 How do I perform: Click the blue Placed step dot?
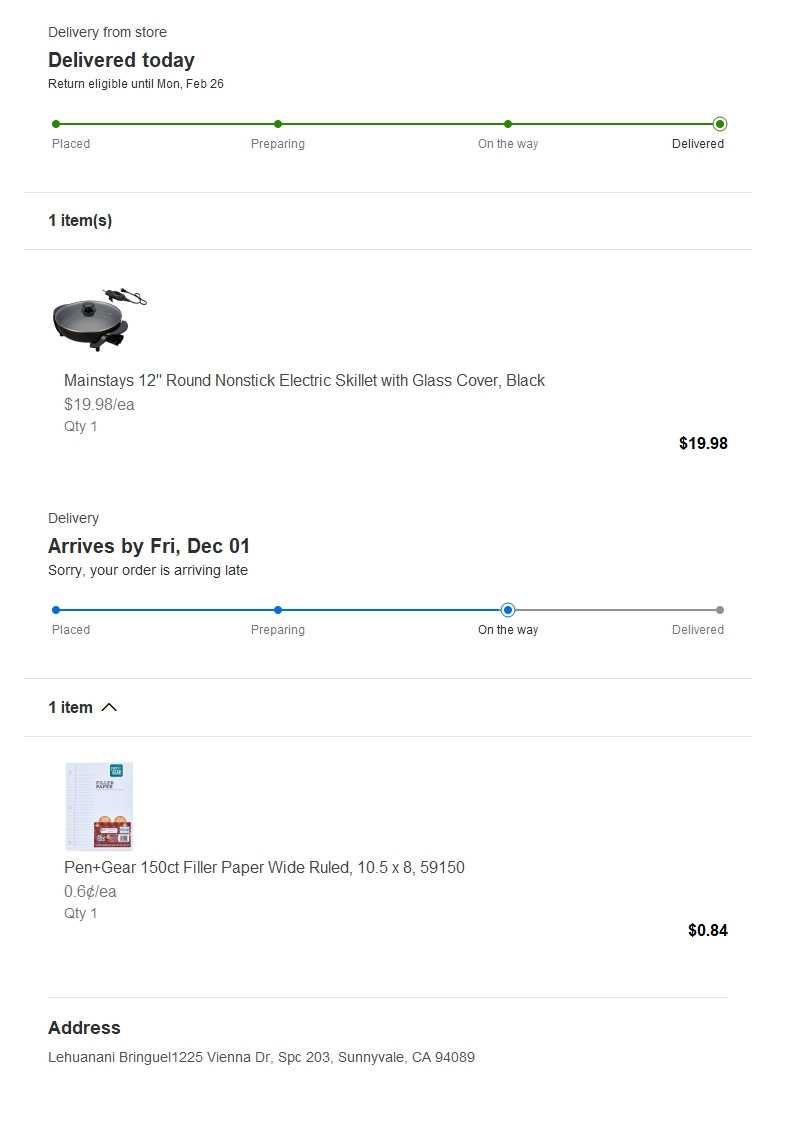(56, 610)
